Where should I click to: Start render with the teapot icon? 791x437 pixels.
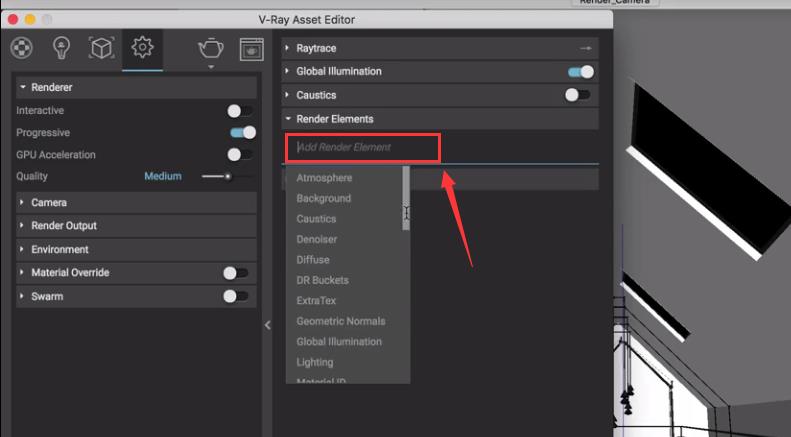[211, 48]
